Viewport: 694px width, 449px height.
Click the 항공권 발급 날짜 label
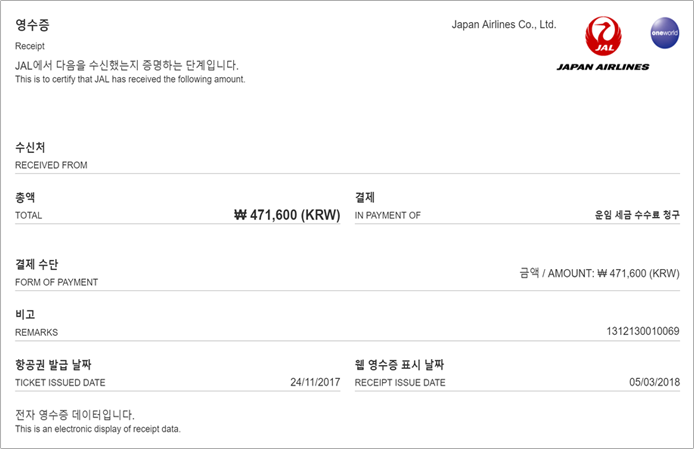(x=53, y=365)
